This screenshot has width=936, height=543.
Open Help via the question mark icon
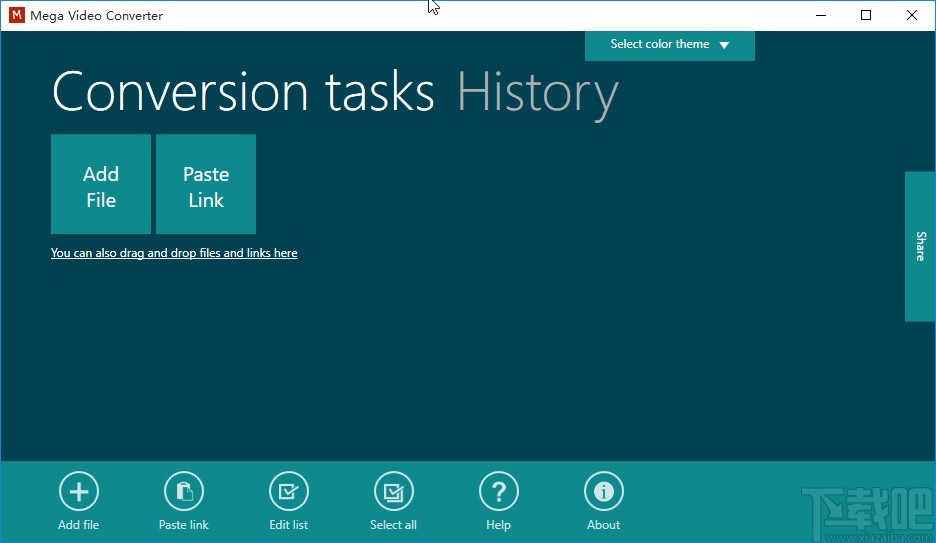click(498, 491)
